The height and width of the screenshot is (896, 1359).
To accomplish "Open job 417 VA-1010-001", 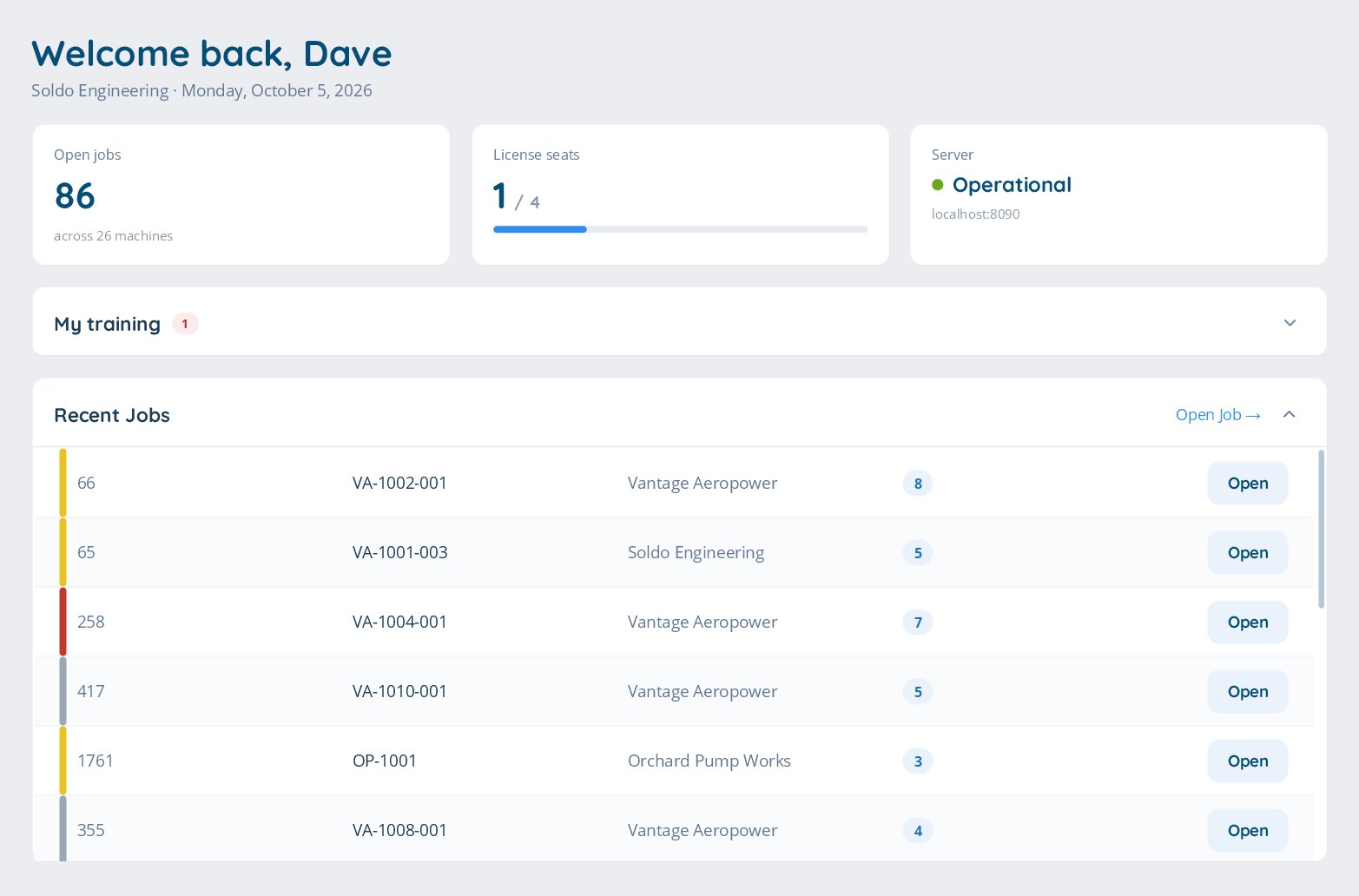I will coord(1248,692).
